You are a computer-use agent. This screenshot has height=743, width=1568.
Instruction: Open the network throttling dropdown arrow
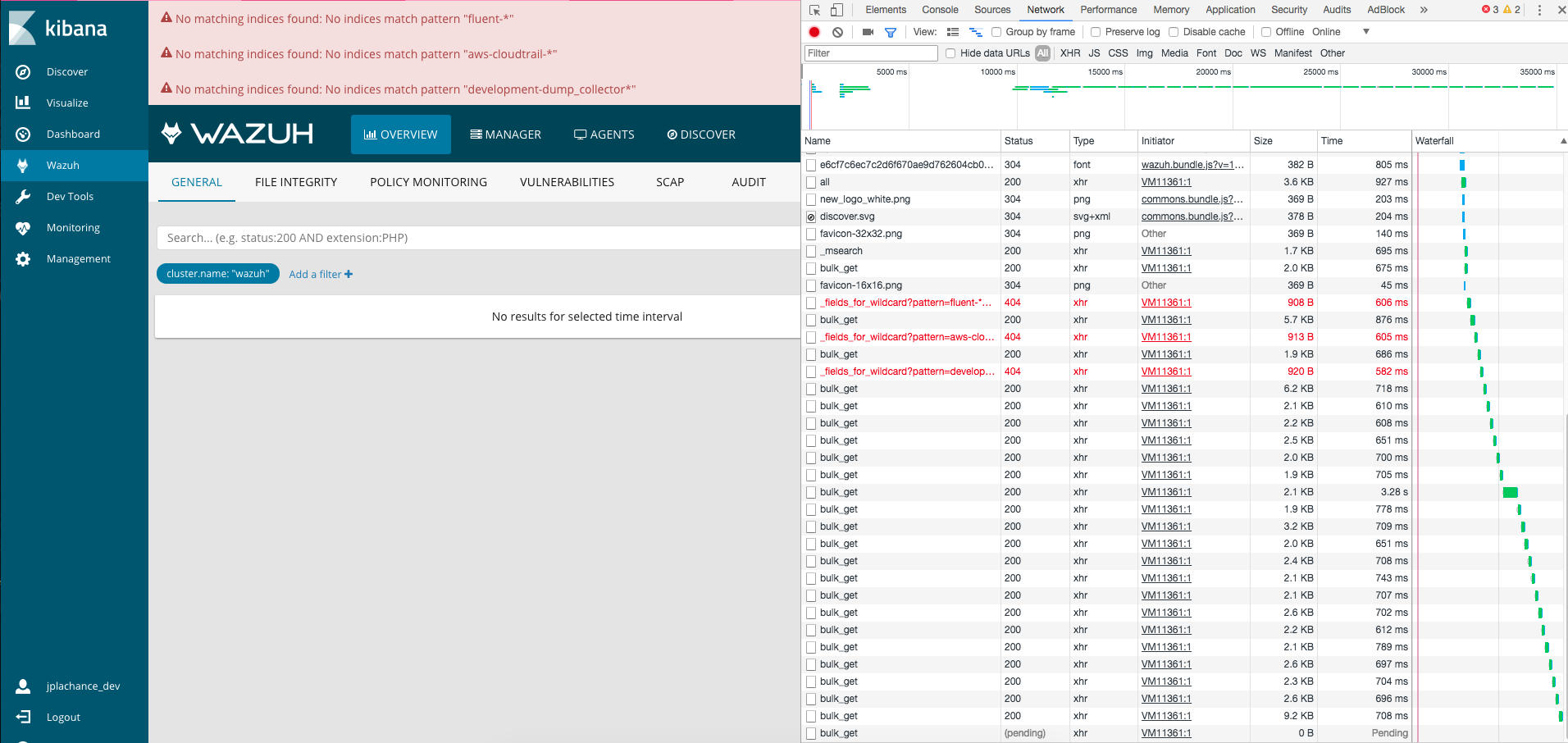[1366, 31]
